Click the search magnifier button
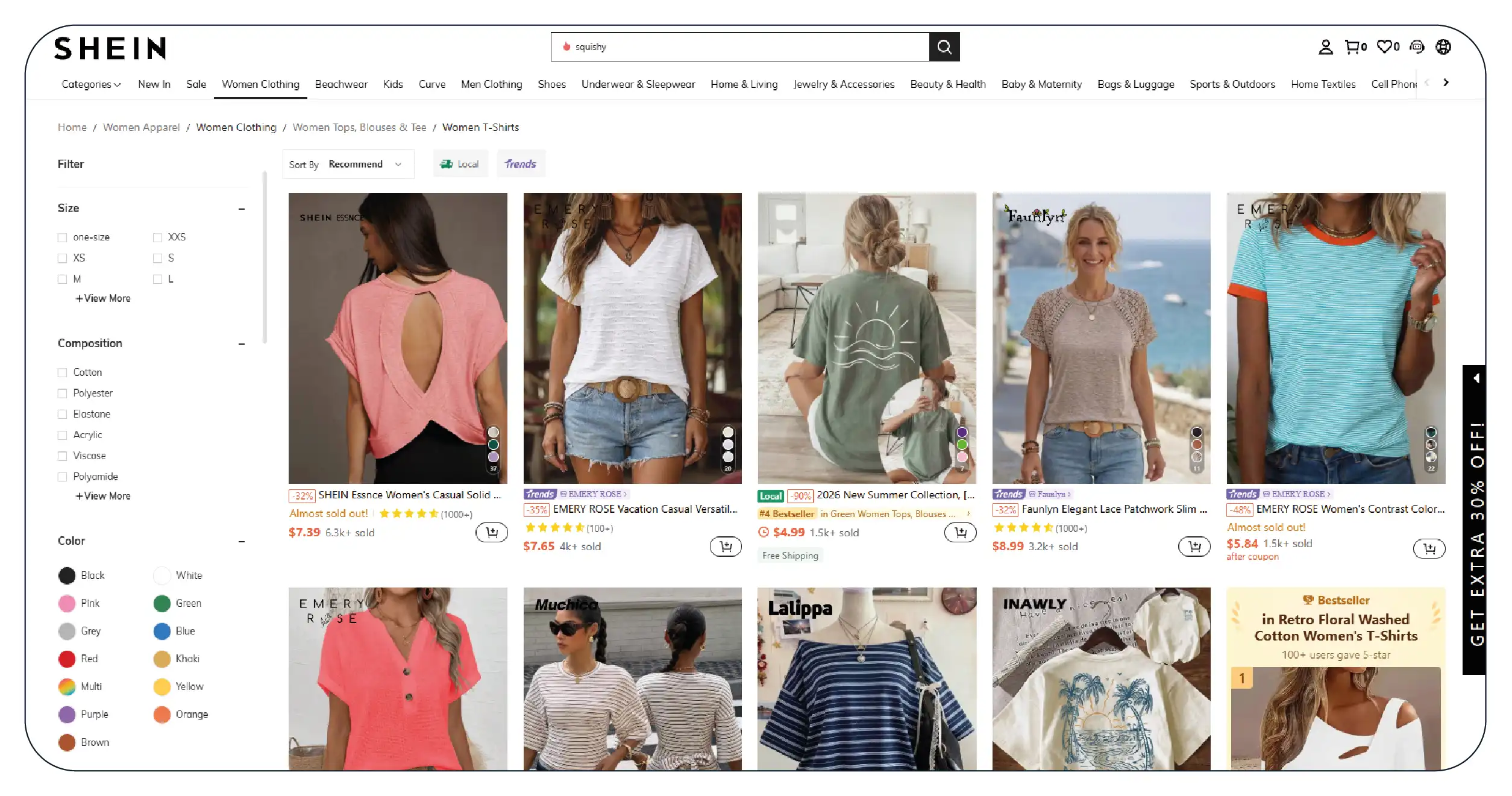The width and height of the screenshot is (1512, 796). coord(944,47)
